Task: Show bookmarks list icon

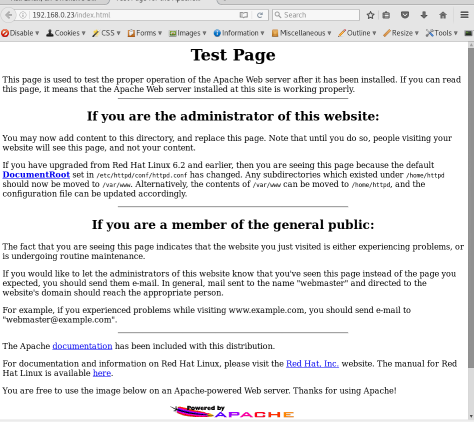Action: pos(386,15)
